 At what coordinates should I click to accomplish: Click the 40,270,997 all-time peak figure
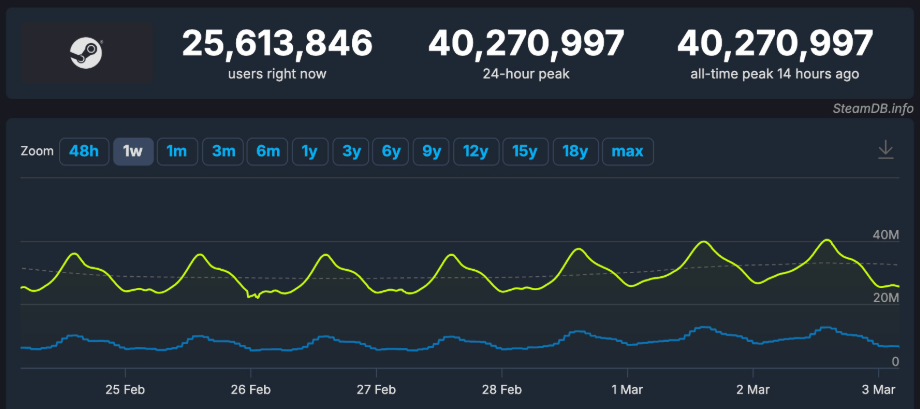774,44
